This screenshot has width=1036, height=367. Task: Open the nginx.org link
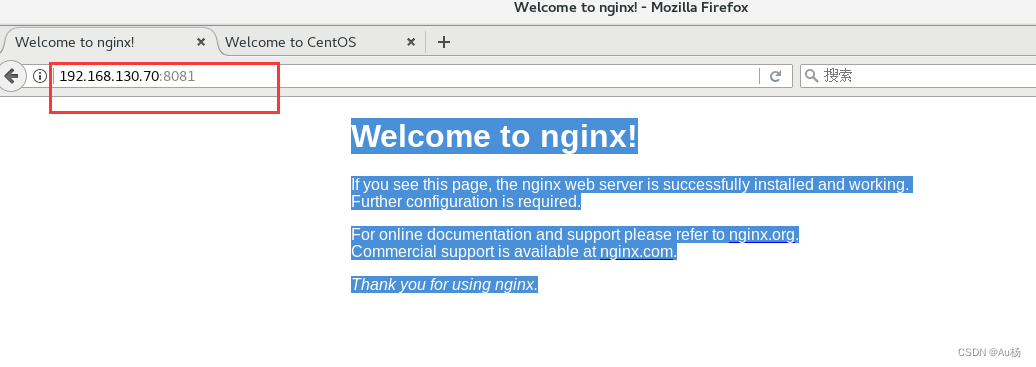pos(762,235)
